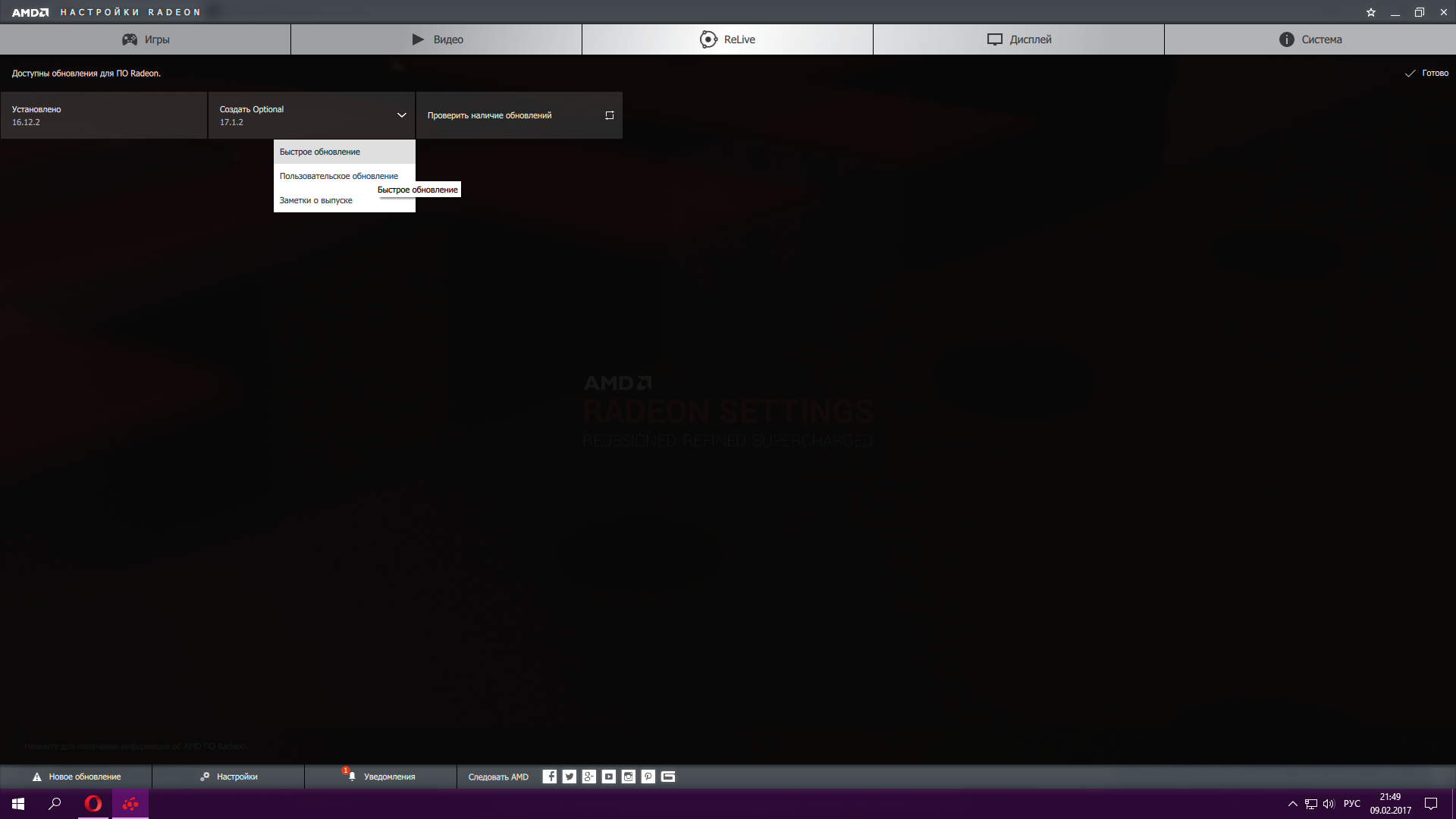Screen dimensions: 1456x819
Task: Switch to the Игры tab
Action: pos(146,39)
